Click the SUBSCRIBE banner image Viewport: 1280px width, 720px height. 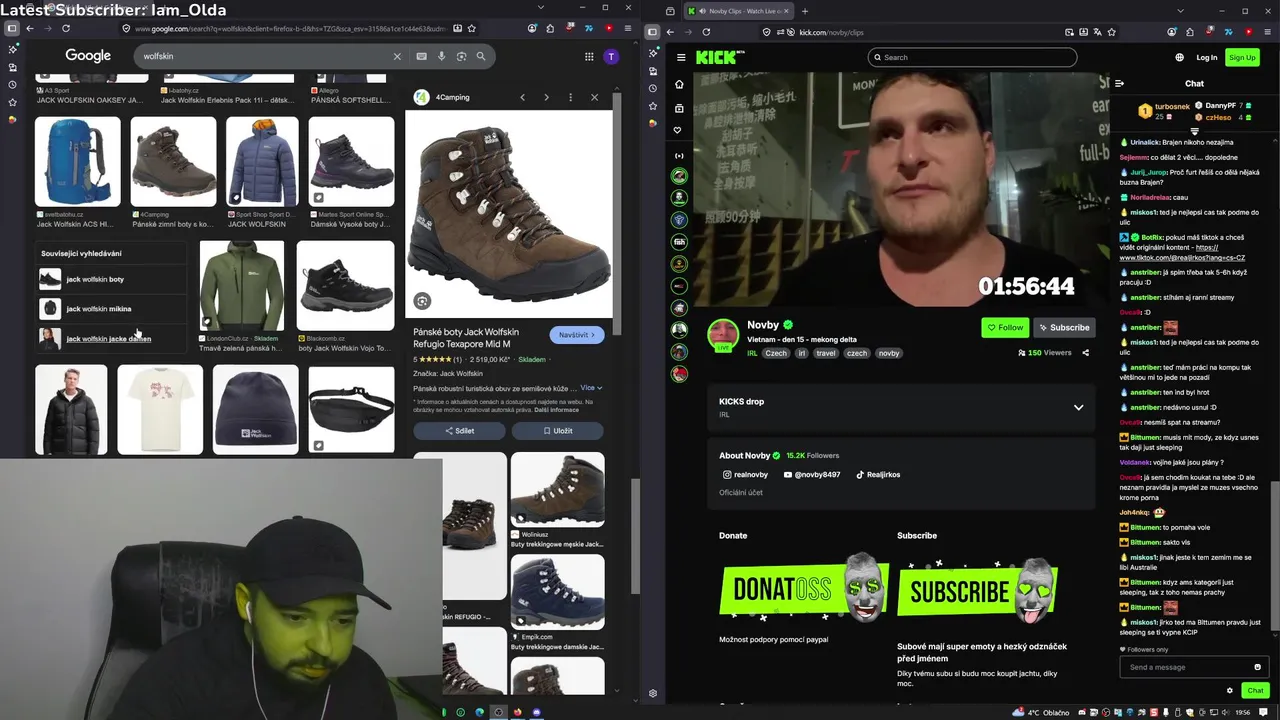(x=978, y=589)
